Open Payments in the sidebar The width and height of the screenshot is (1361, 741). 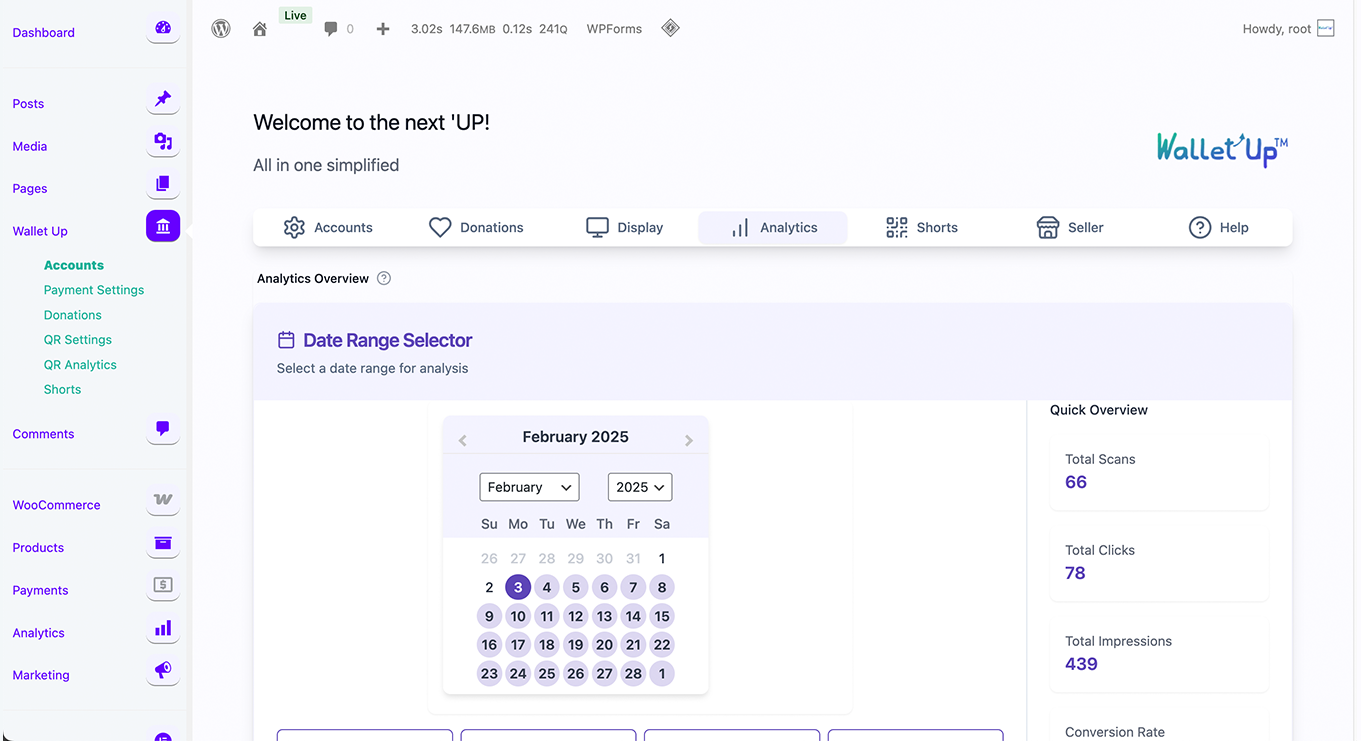(40, 590)
